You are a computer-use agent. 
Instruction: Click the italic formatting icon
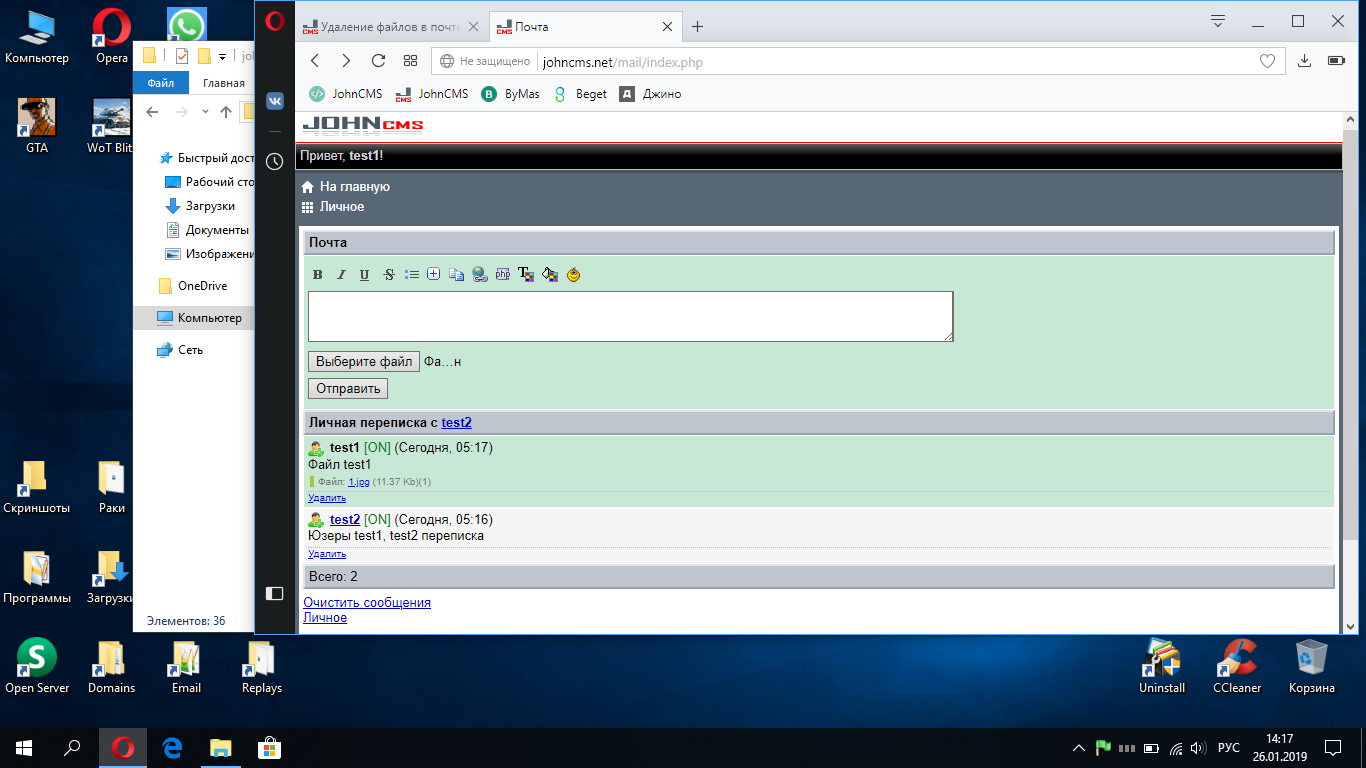tap(341, 275)
